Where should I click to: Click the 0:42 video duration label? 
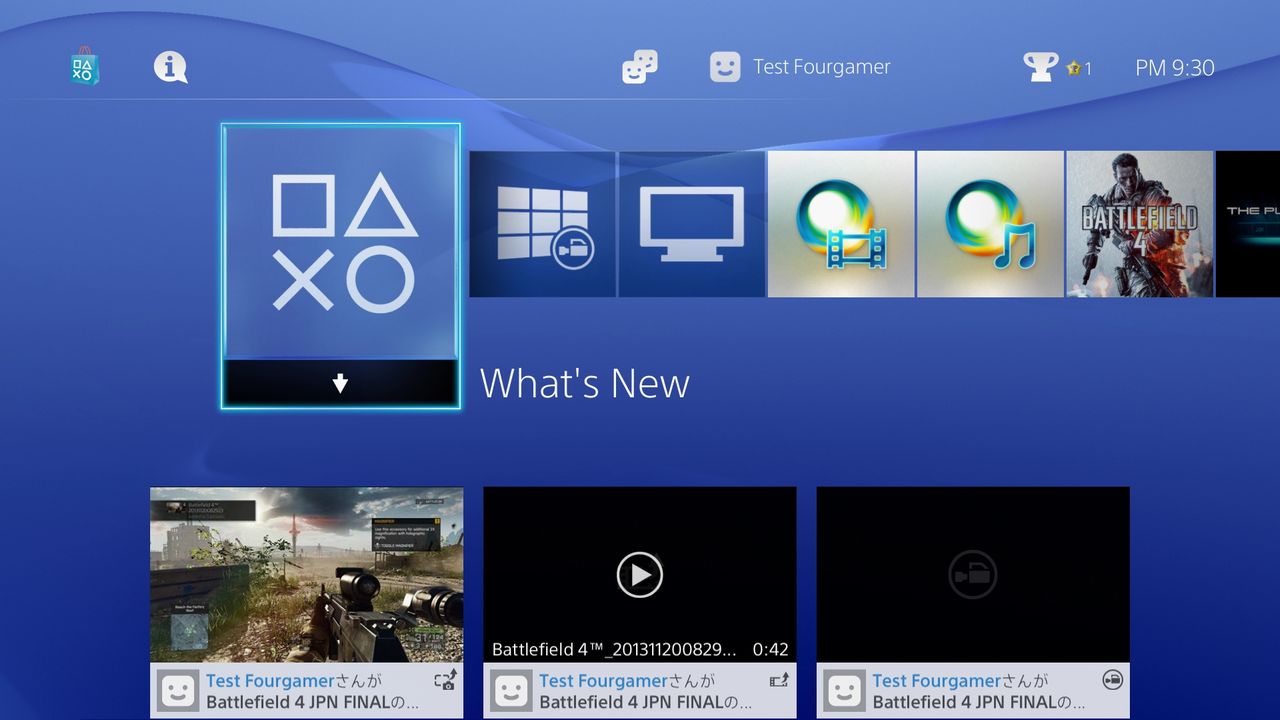click(770, 649)
